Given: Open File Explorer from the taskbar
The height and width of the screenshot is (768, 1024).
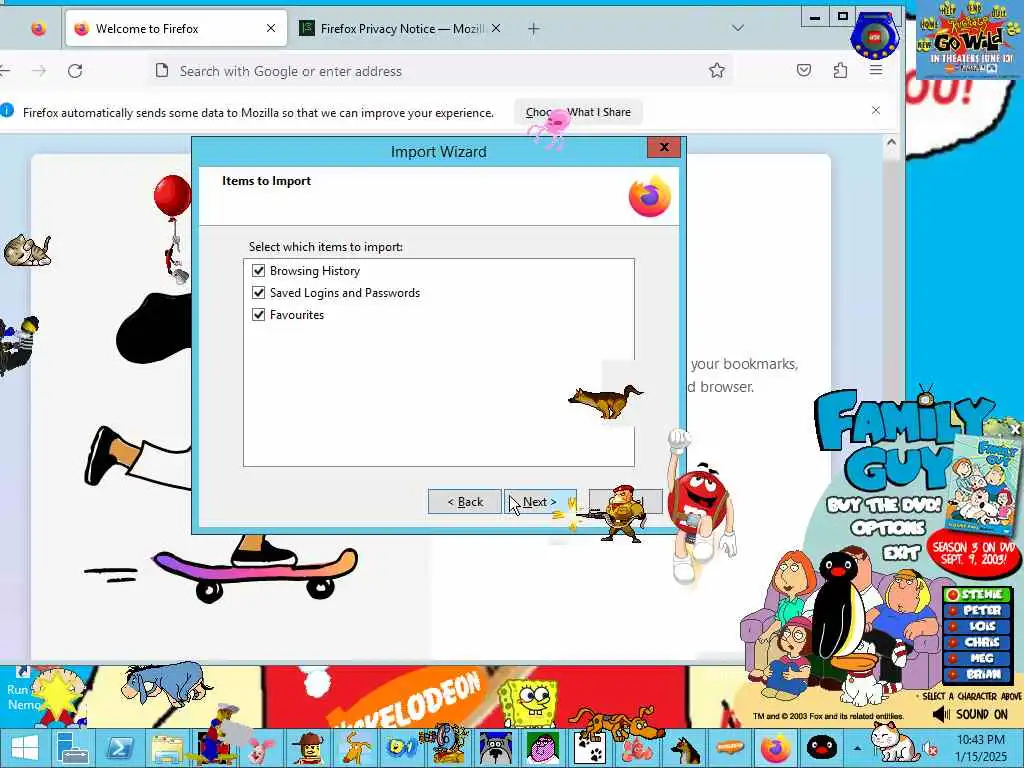Looking at the screenshot, I should [x=167, y=748].
